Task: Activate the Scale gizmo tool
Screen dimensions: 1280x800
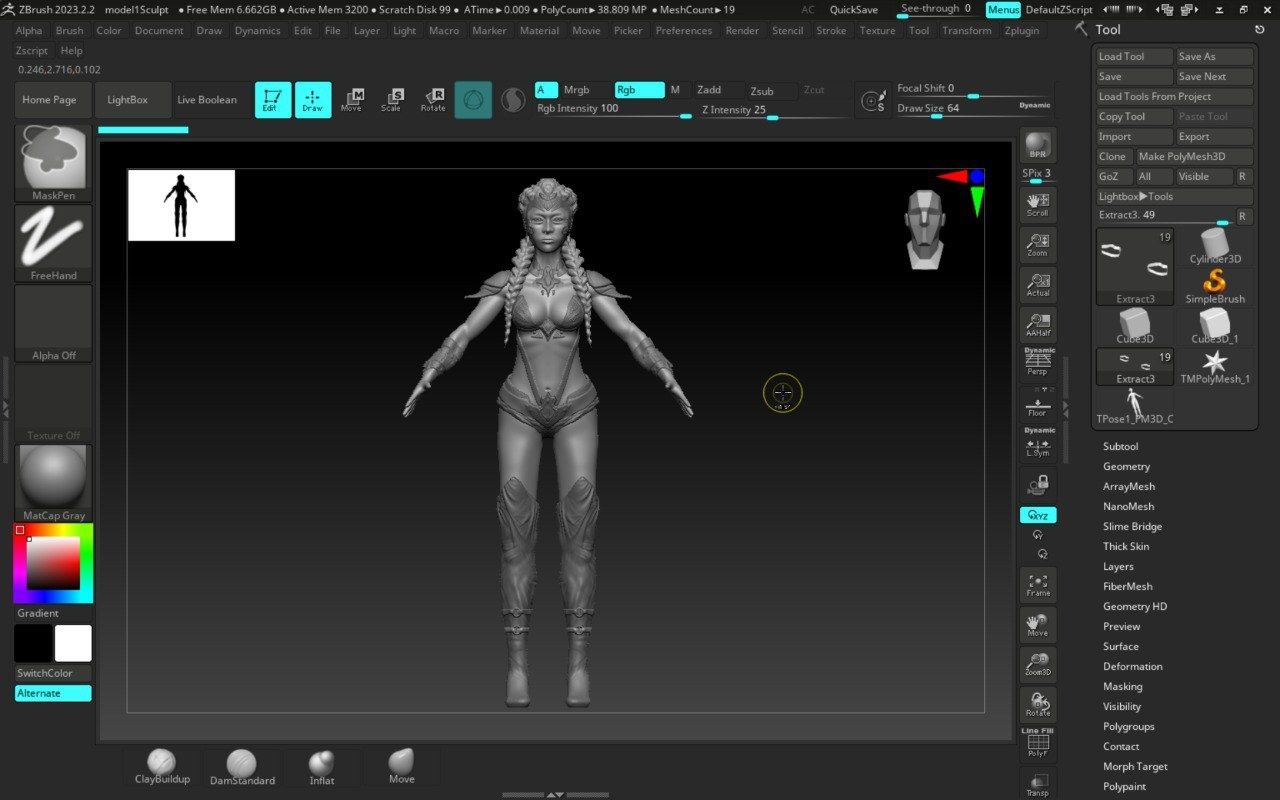Action: [391, 100]
